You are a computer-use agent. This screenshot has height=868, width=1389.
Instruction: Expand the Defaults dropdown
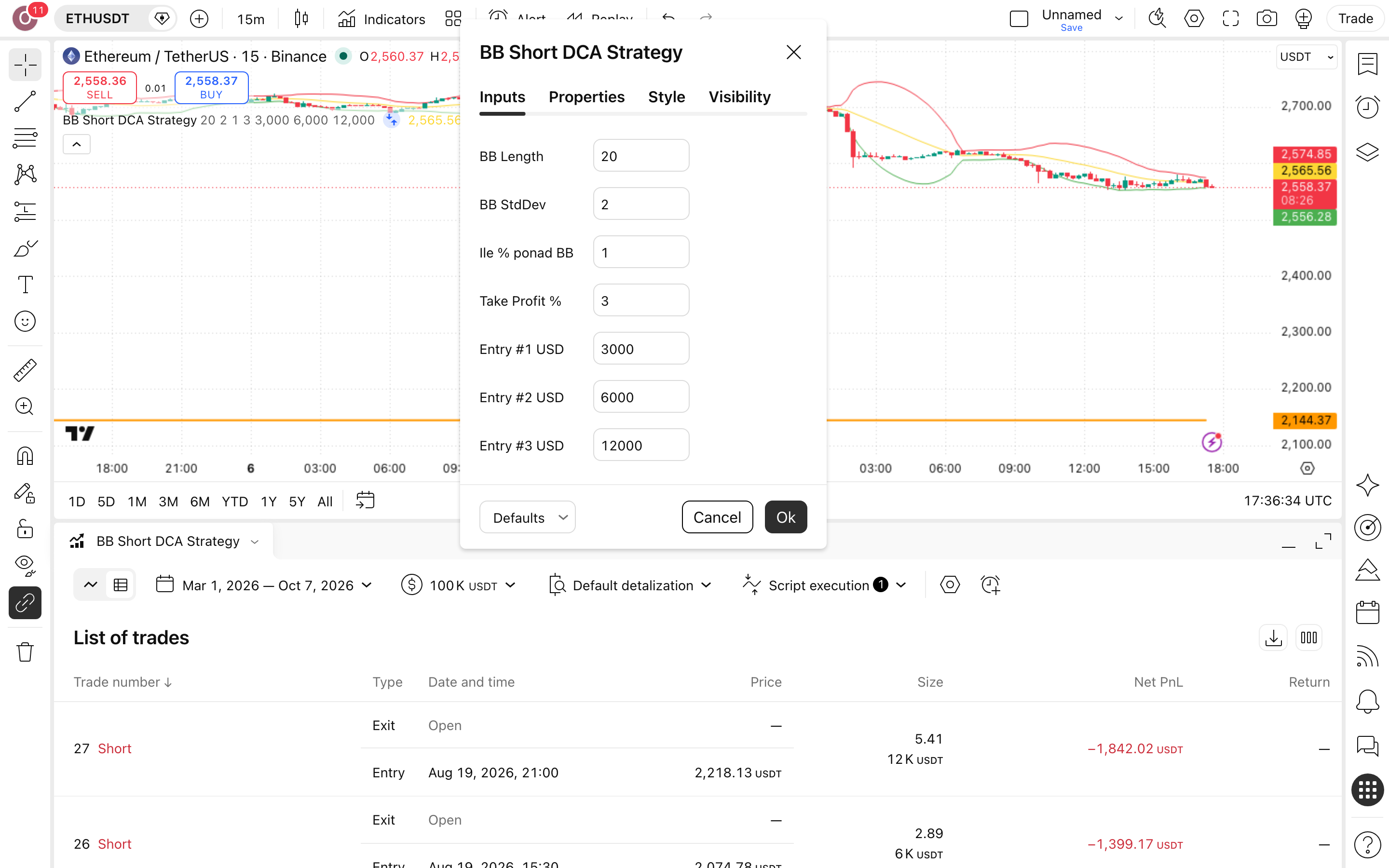(x=528, y=517)
